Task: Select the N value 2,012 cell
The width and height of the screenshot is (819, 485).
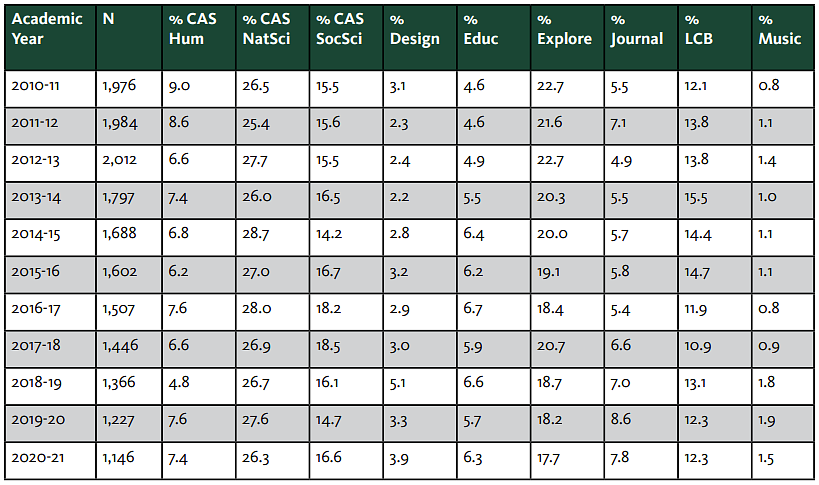Action: pos(128,160)
